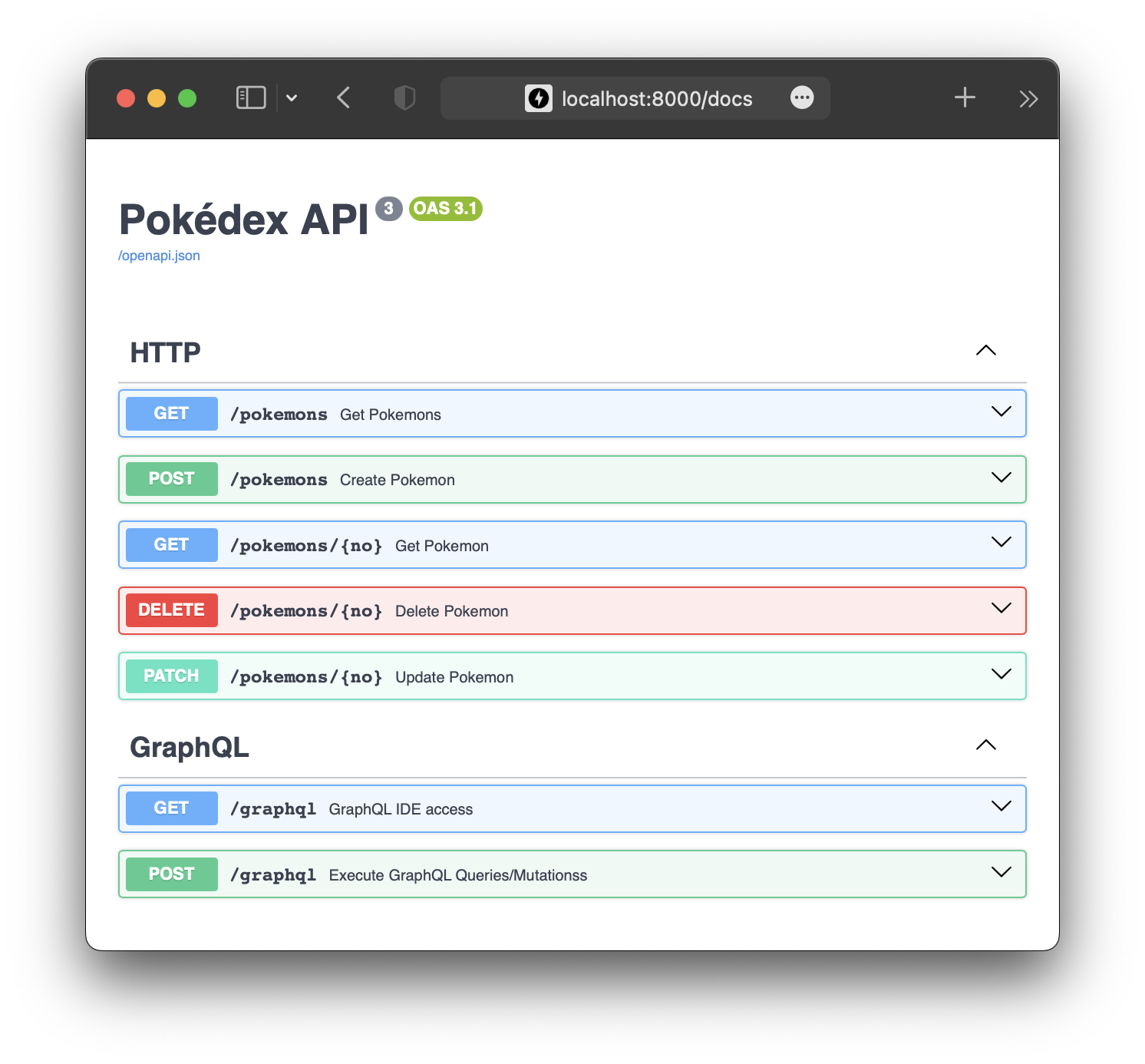Click the GraphQL section heading
Viewport: 1145px width, 1064px height.
(x=190, y=747)
